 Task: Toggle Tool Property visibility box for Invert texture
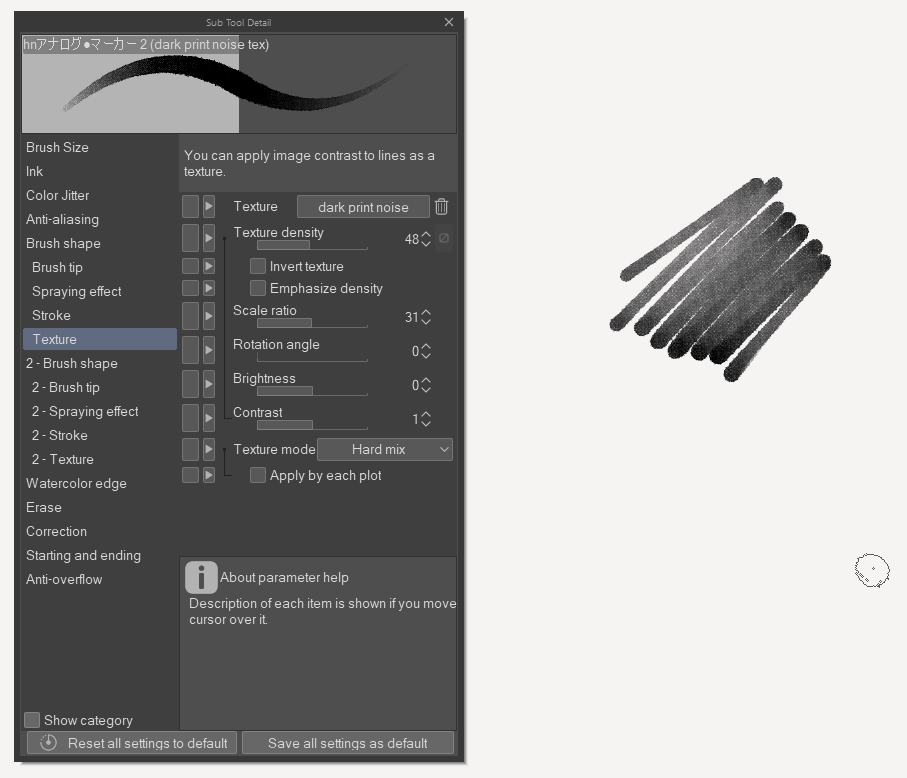[x=190, y=266]
